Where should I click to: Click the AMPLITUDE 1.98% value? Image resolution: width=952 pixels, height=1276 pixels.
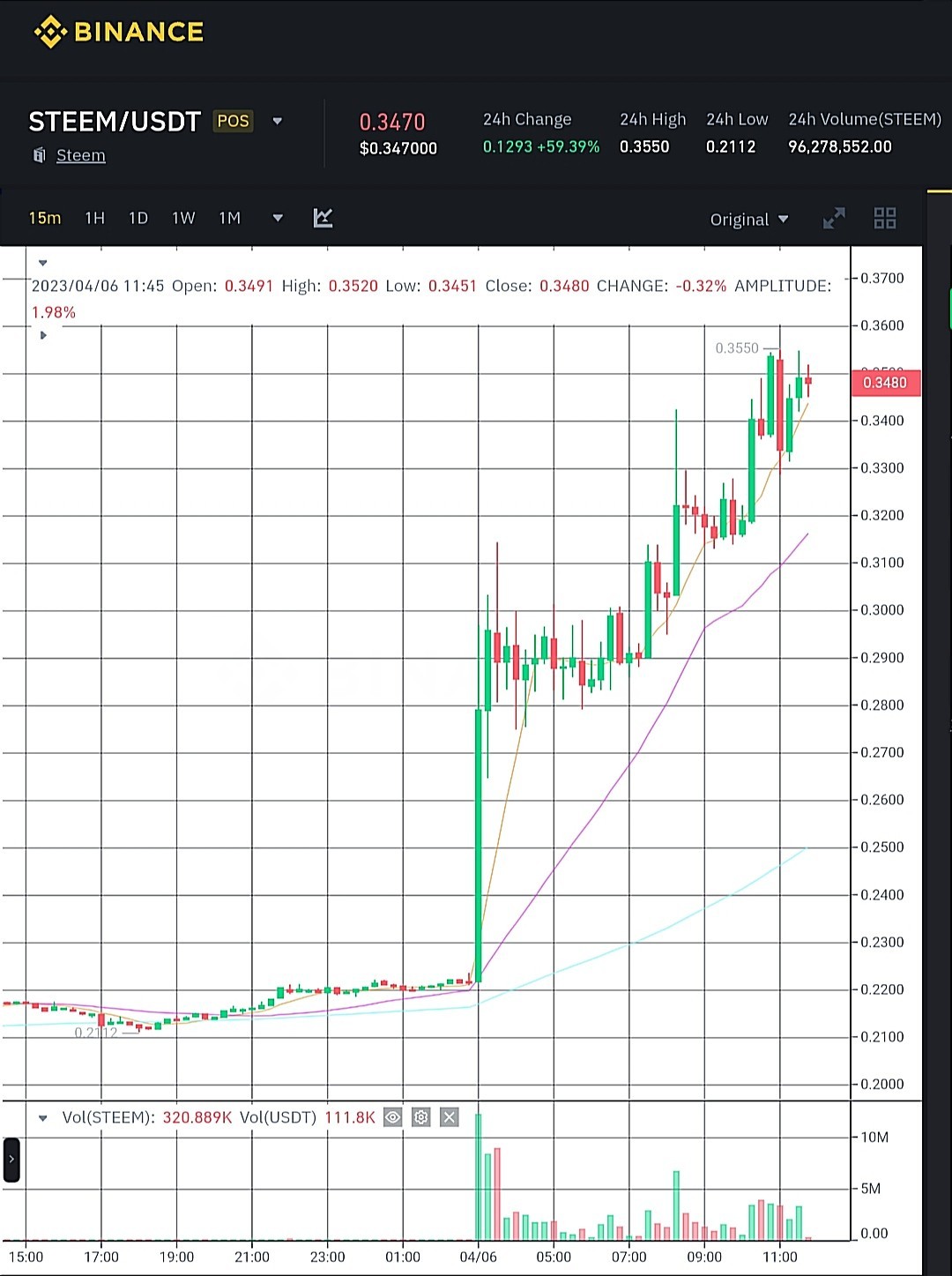[54, 312]
